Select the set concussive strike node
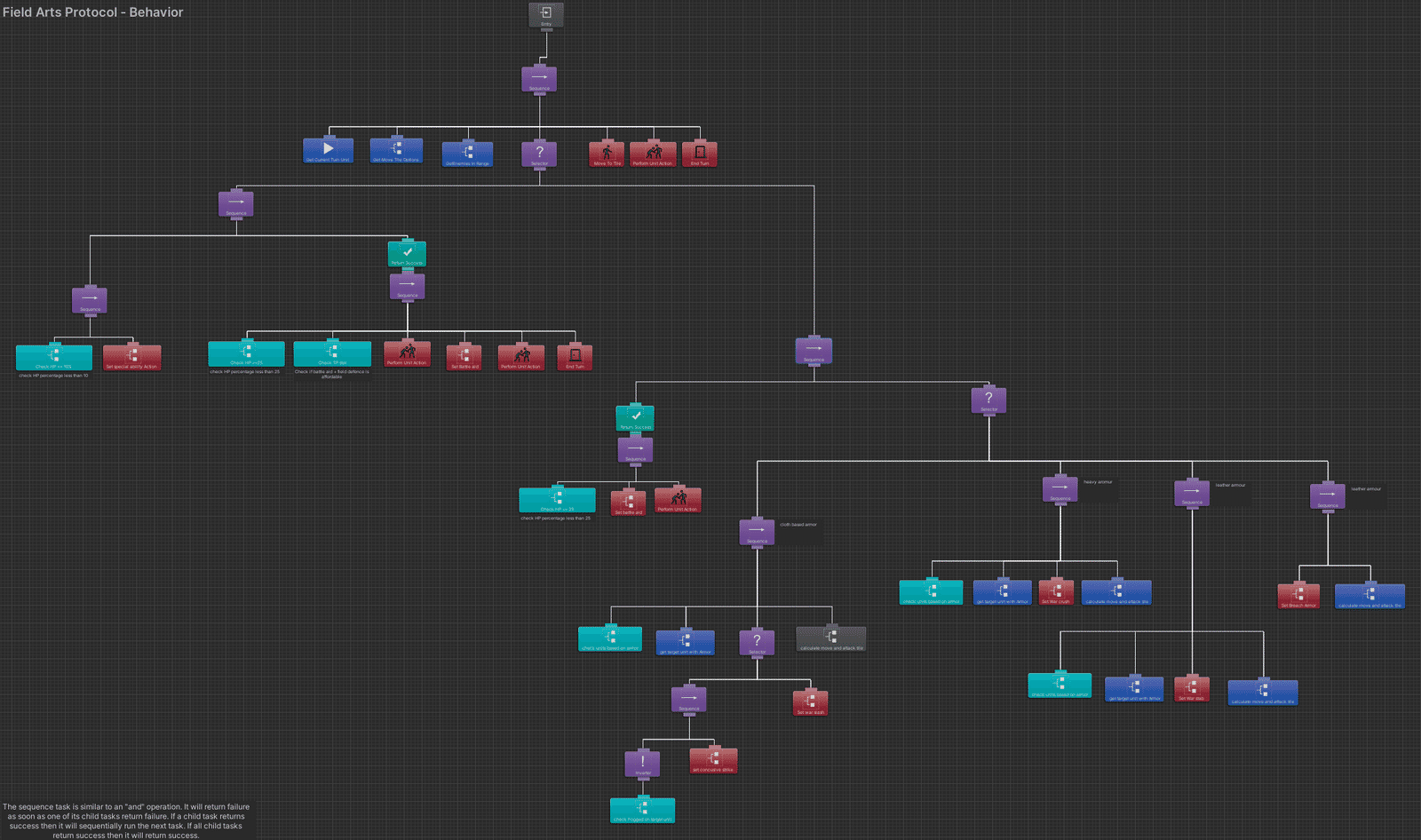Viewport: 1421px width, 840px height. point(713,761)
